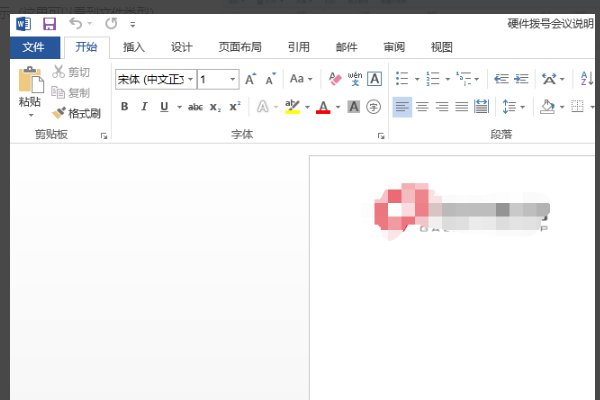Screen dimensions: 600x400
Task: Switch to the 插入 (Insert) tab
Action: pos(134,47)
